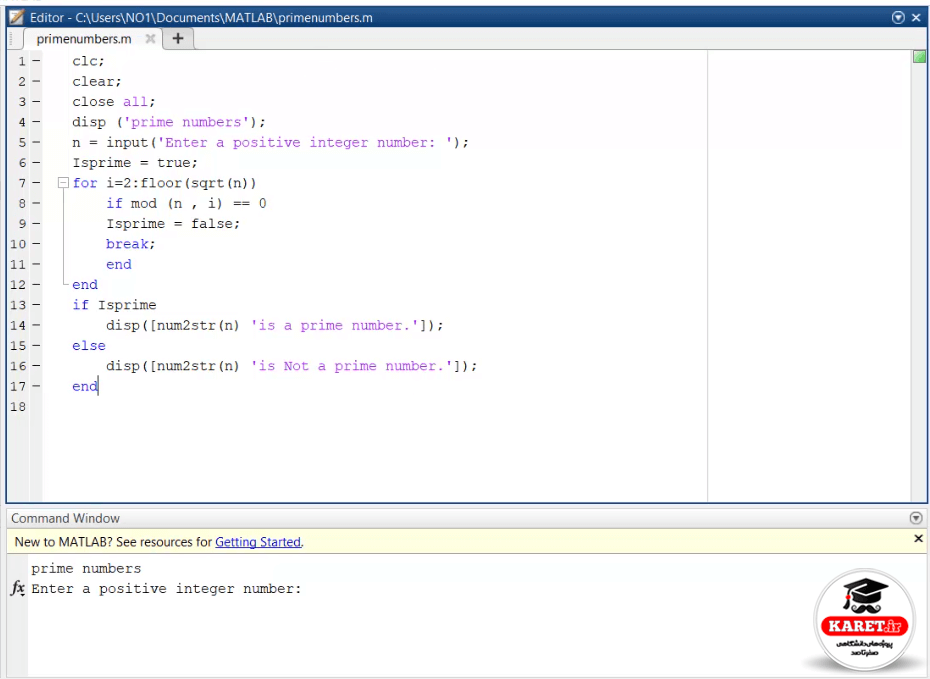Click 'close all;' on line 3
This screenshot has width=930, height=679.
pyautogui.click(x=114, y=102)
